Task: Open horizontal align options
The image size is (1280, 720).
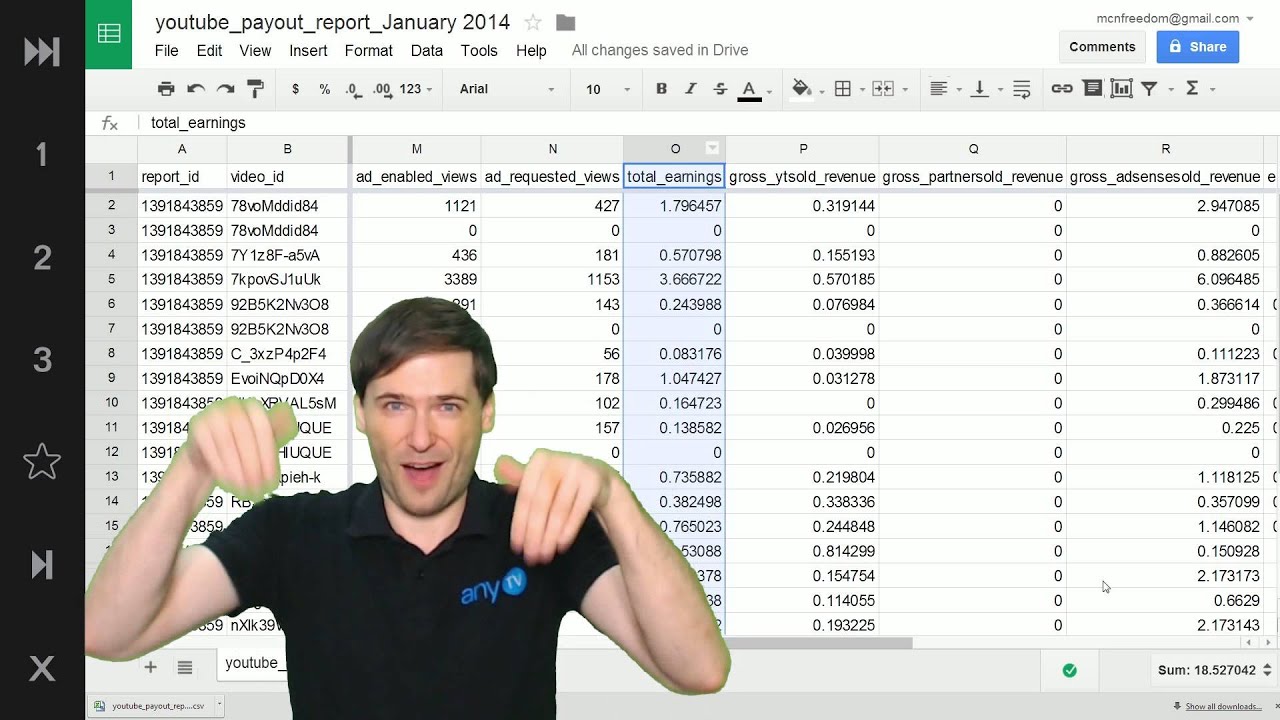Action: (x=939, y=89)
